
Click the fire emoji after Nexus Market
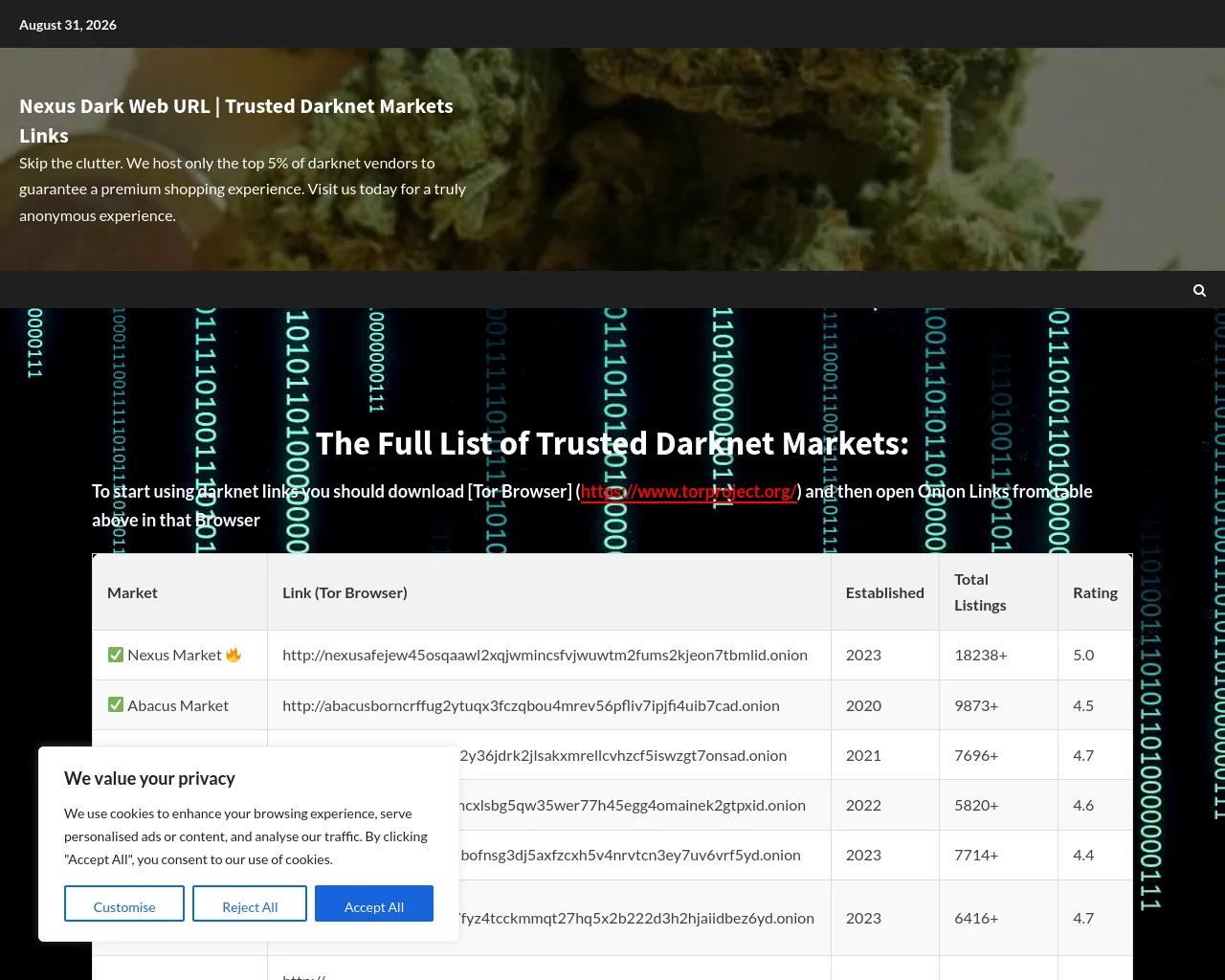click(234, 655)
